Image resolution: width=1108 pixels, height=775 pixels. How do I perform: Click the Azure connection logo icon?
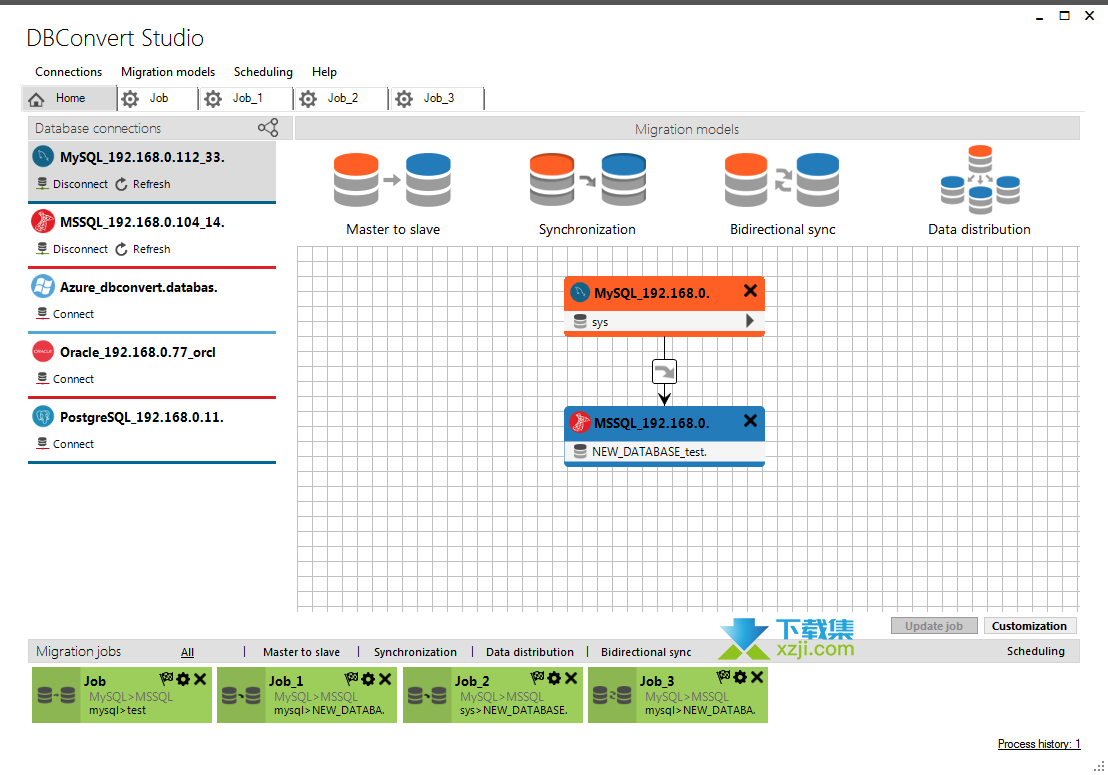[x=43, y=286]
